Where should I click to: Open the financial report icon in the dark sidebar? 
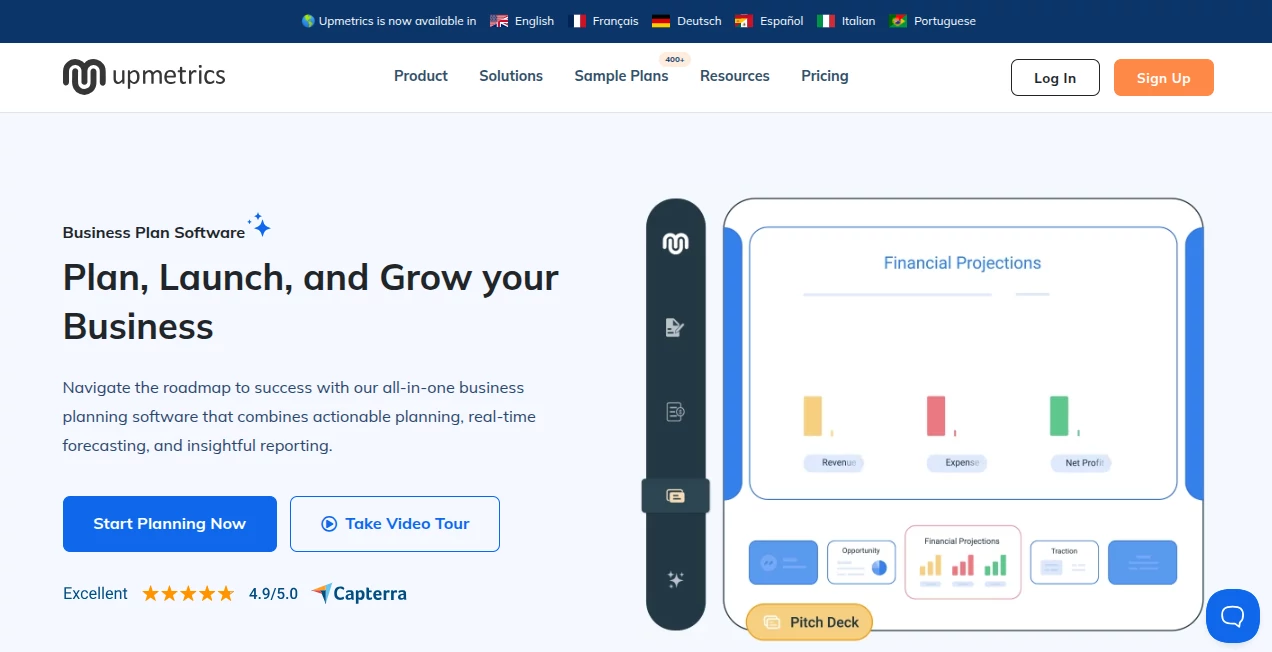[x=675, y=411]
